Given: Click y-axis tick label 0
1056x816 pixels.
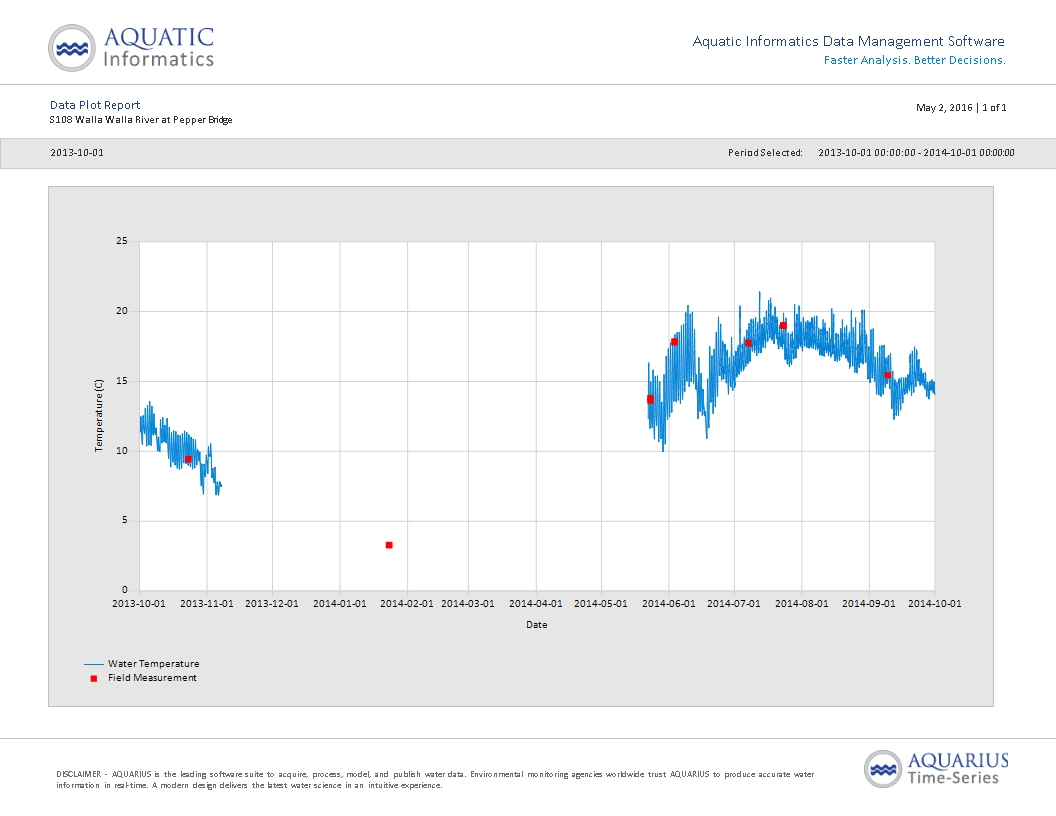Looking at the screenshot, I should click(125, 590).
